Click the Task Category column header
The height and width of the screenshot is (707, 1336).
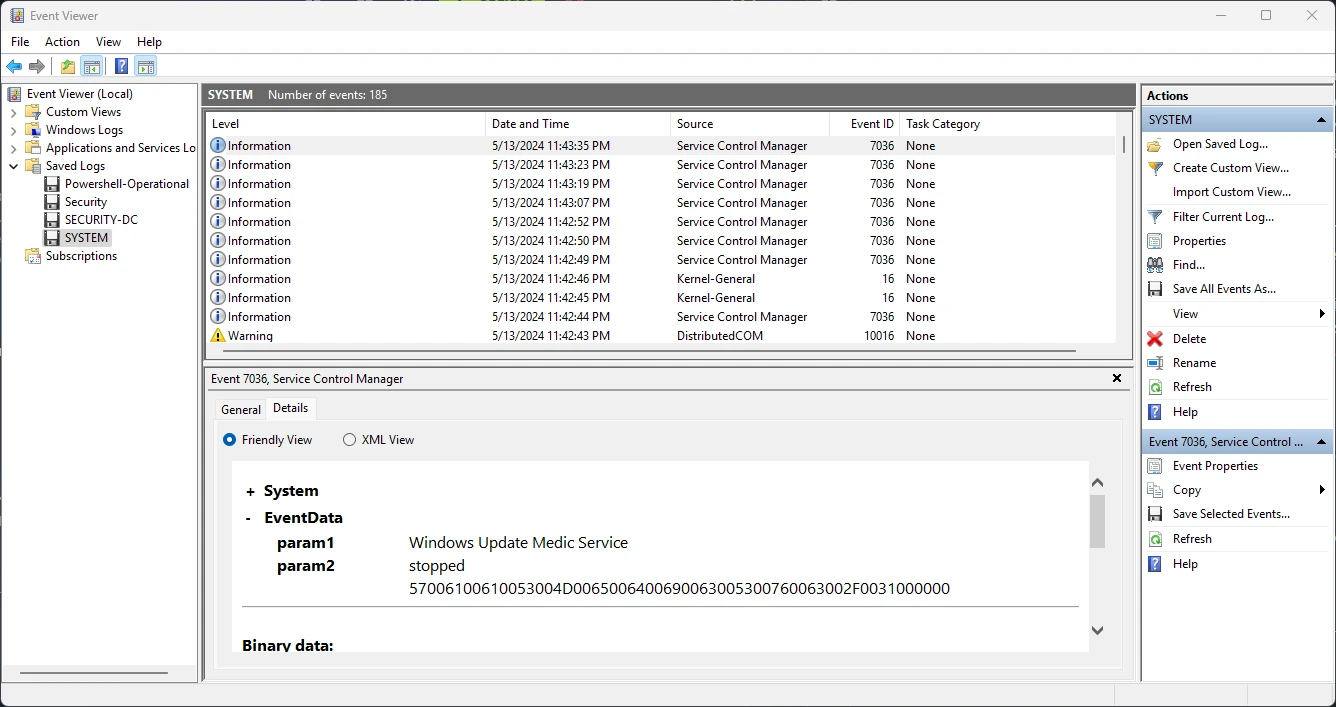tap(1007, 124)
